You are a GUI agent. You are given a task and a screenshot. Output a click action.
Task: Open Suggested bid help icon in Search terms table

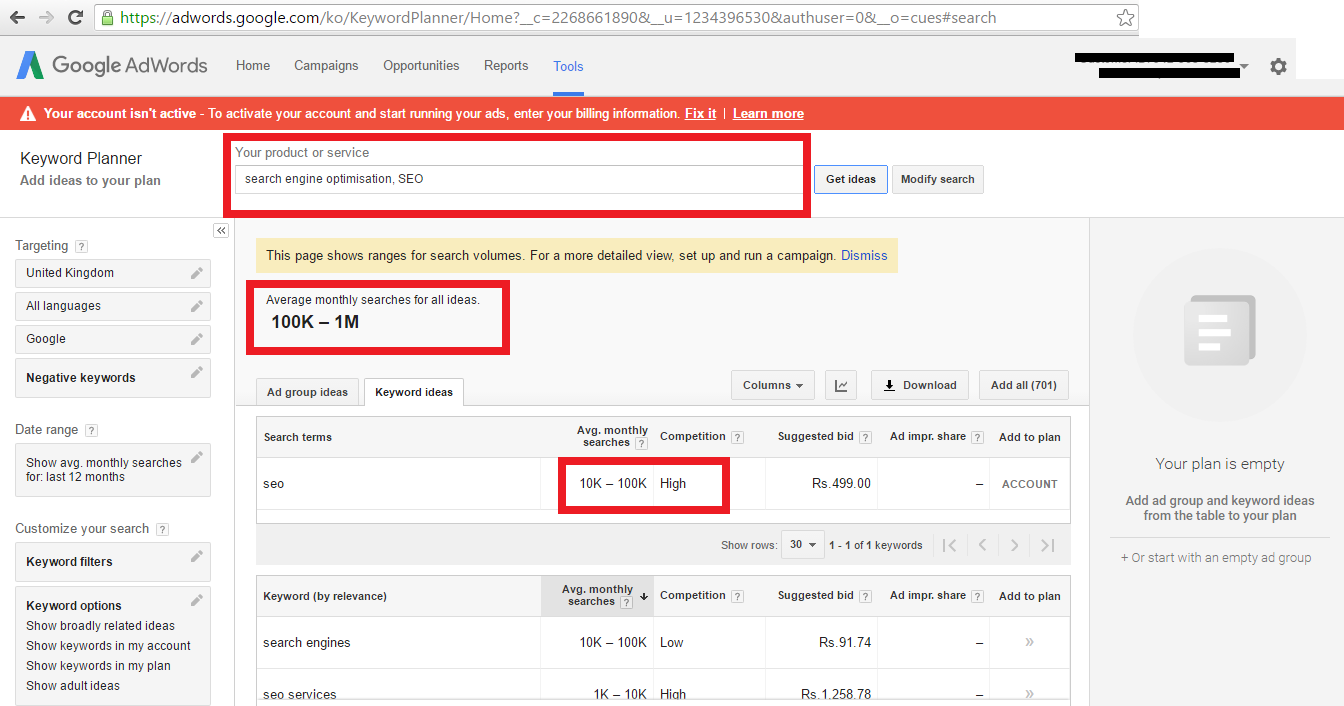[865, 437]
